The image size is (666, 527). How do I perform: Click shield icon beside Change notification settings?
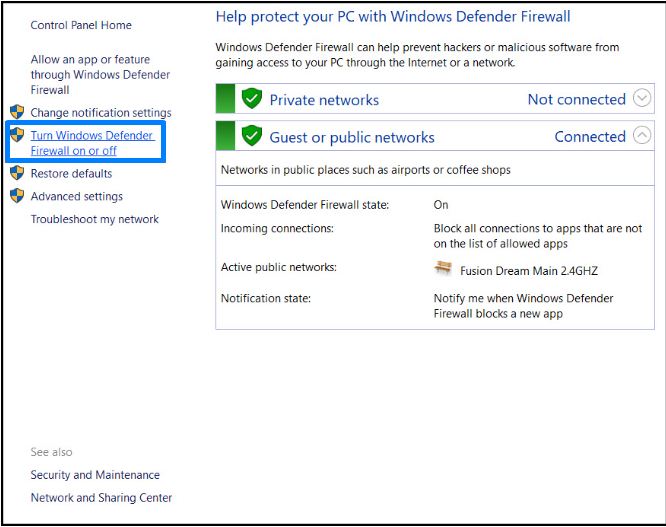[x=16, y=112]
